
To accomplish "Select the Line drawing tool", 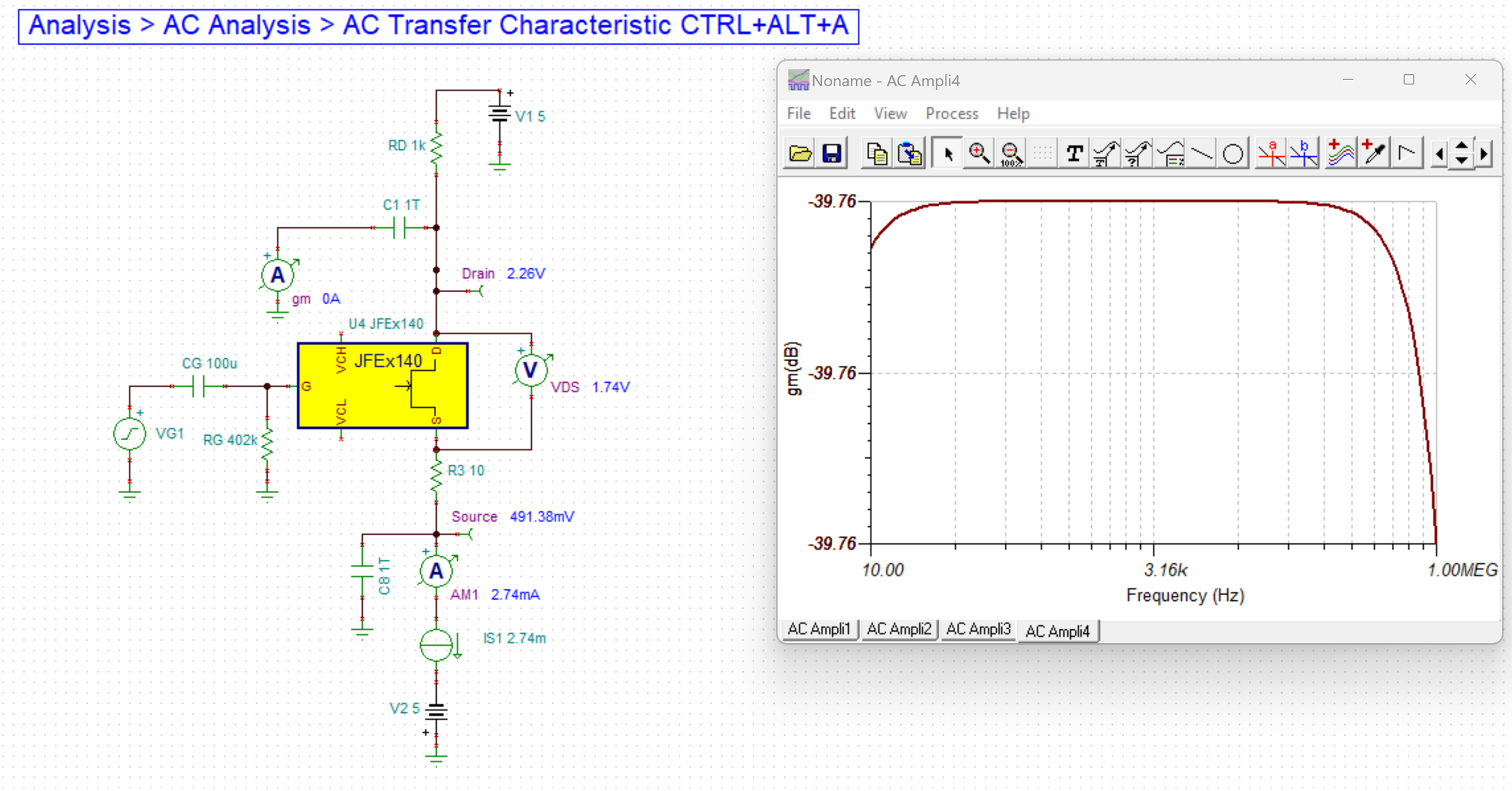I will 1202,153.
